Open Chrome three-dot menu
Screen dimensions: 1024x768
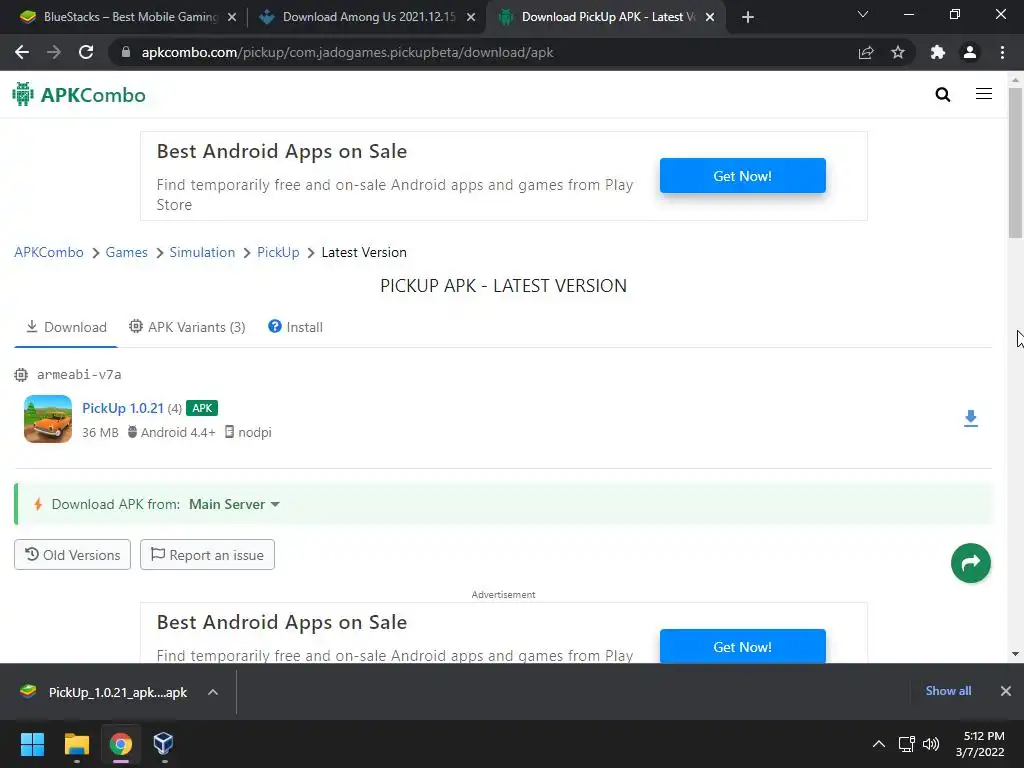tap(1002, 52)
